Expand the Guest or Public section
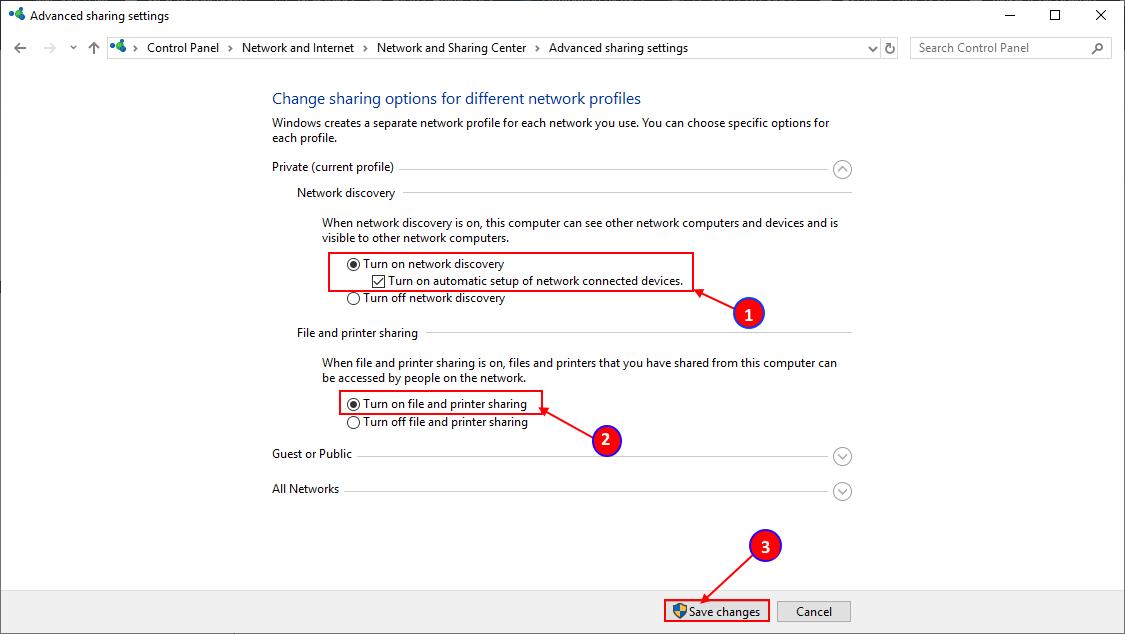 coord(842,457)
